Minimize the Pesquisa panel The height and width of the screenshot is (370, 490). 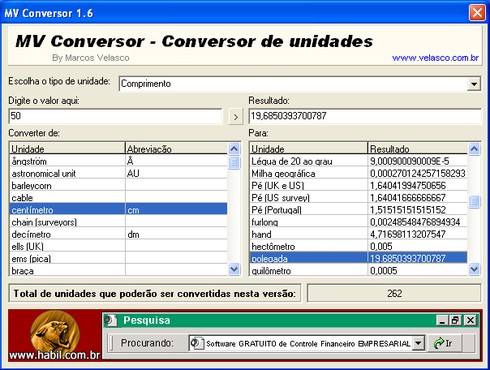[442, 321]
